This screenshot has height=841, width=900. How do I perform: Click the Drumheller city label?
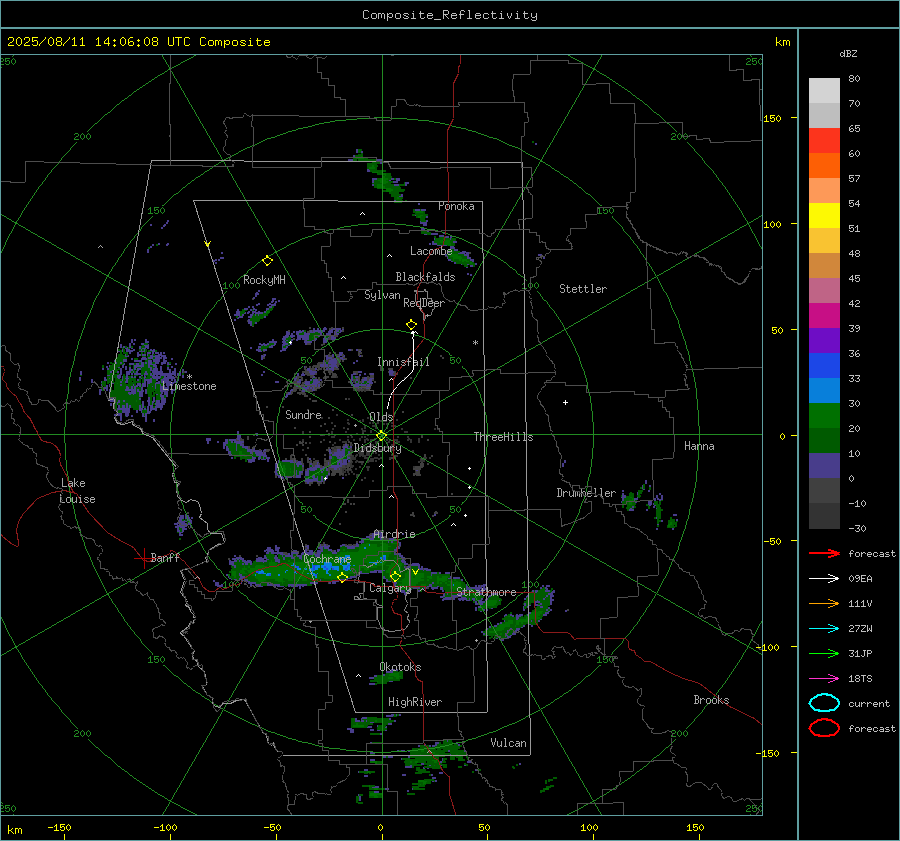[x=586, y=493]
